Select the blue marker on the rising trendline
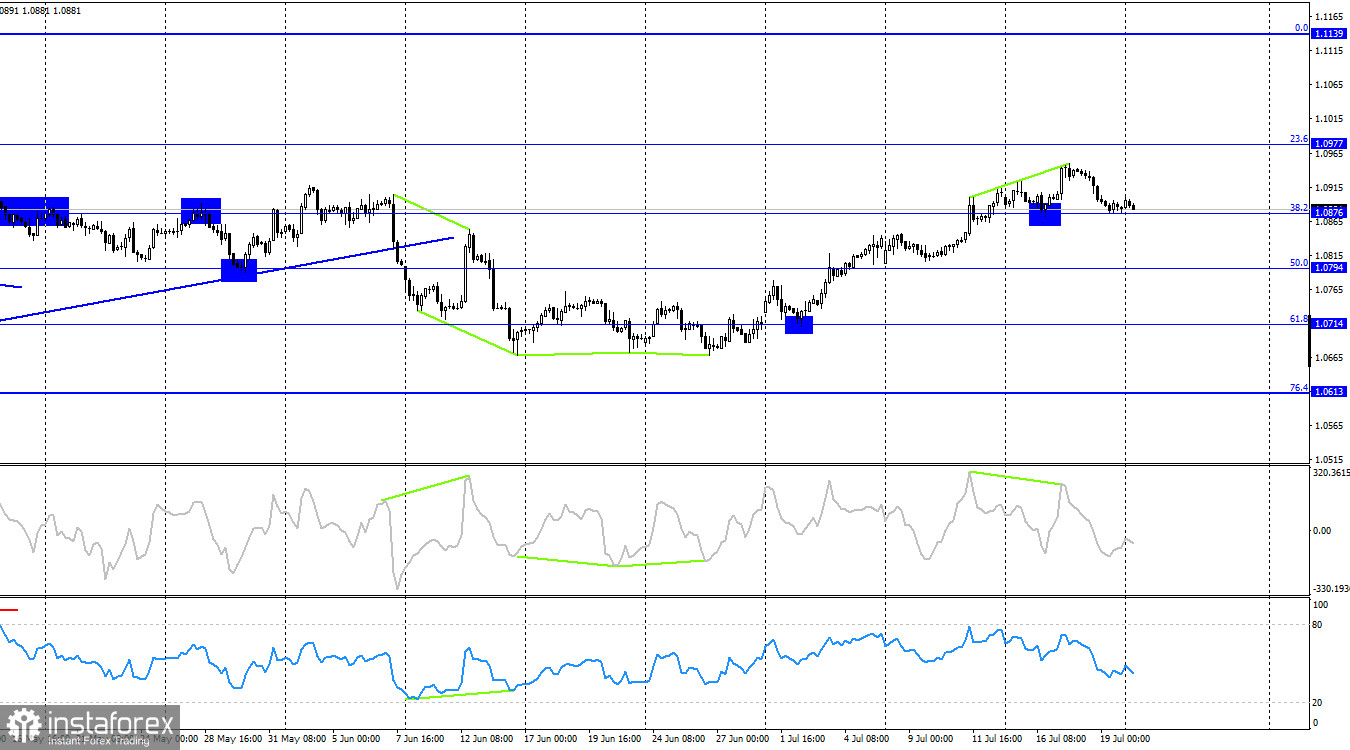 239,270
